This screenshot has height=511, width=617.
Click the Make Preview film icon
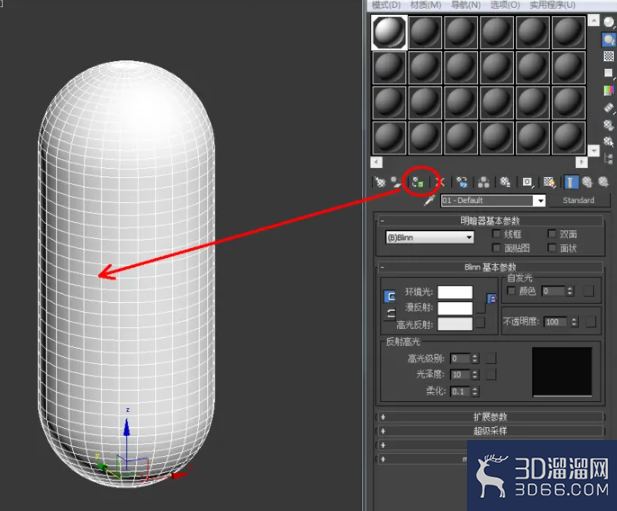coord(609,108)
